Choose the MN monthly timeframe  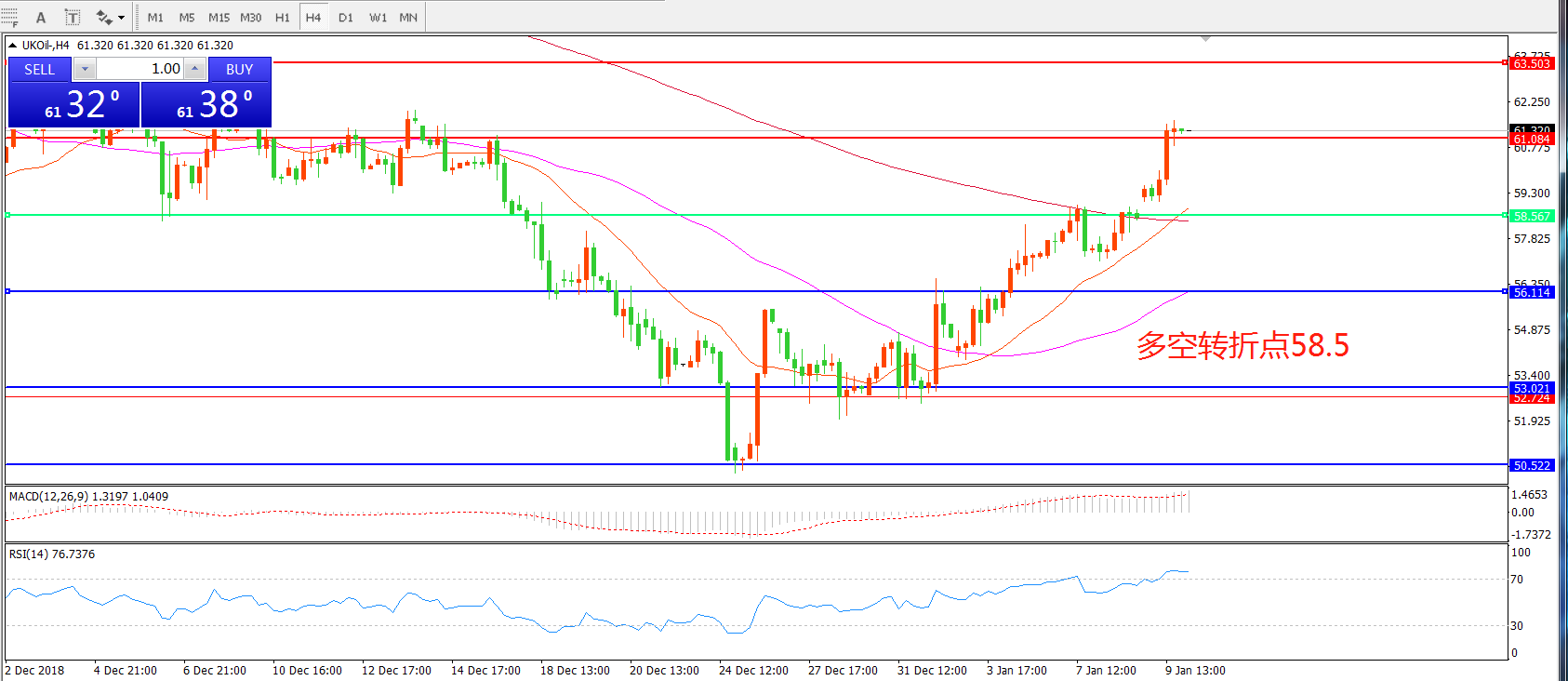[x=408, y=18]
